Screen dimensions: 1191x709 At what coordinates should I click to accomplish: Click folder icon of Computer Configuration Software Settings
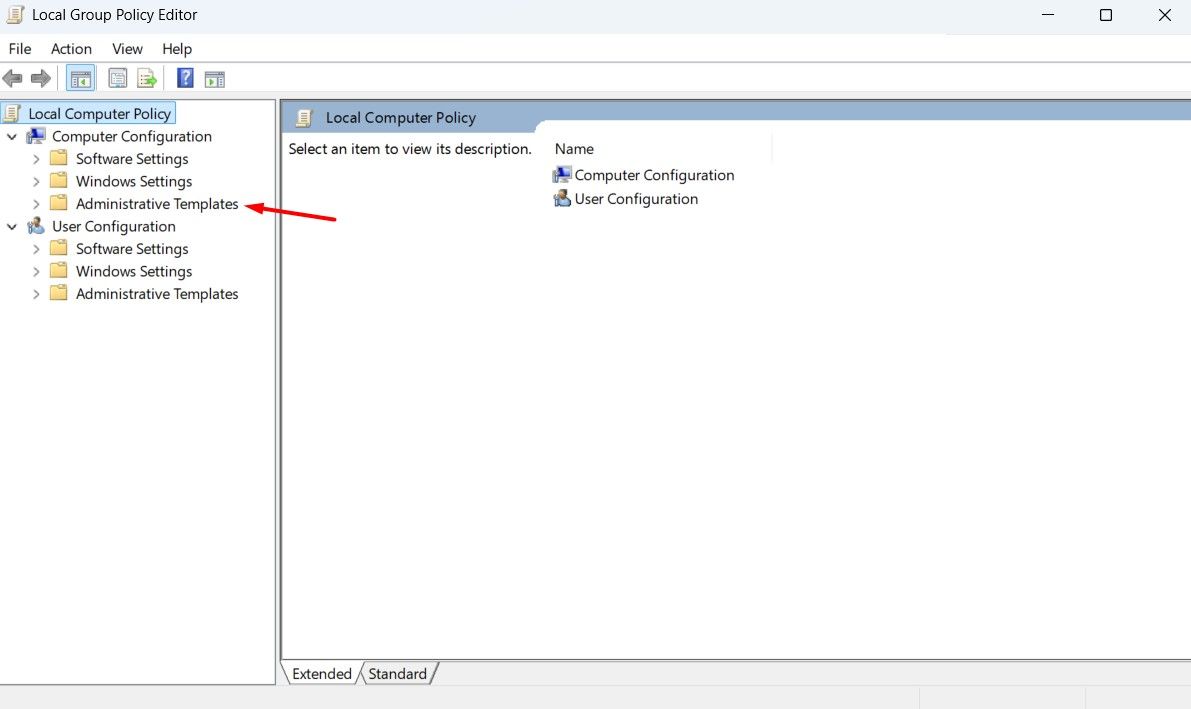tap(58, 158)
